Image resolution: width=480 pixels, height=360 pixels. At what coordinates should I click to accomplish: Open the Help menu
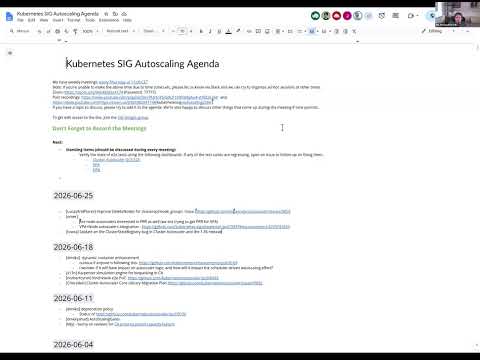pos(127,20)
